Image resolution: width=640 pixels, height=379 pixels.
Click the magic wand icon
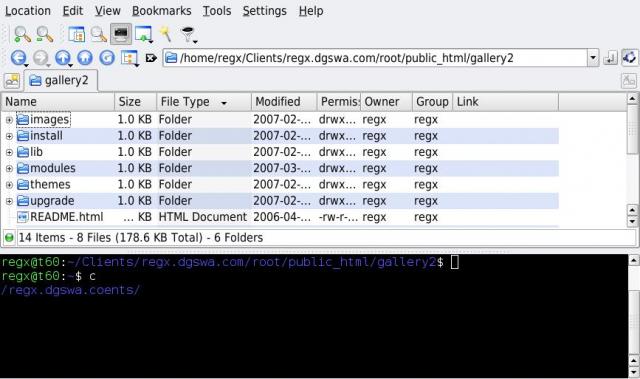[x=166, y=34]
